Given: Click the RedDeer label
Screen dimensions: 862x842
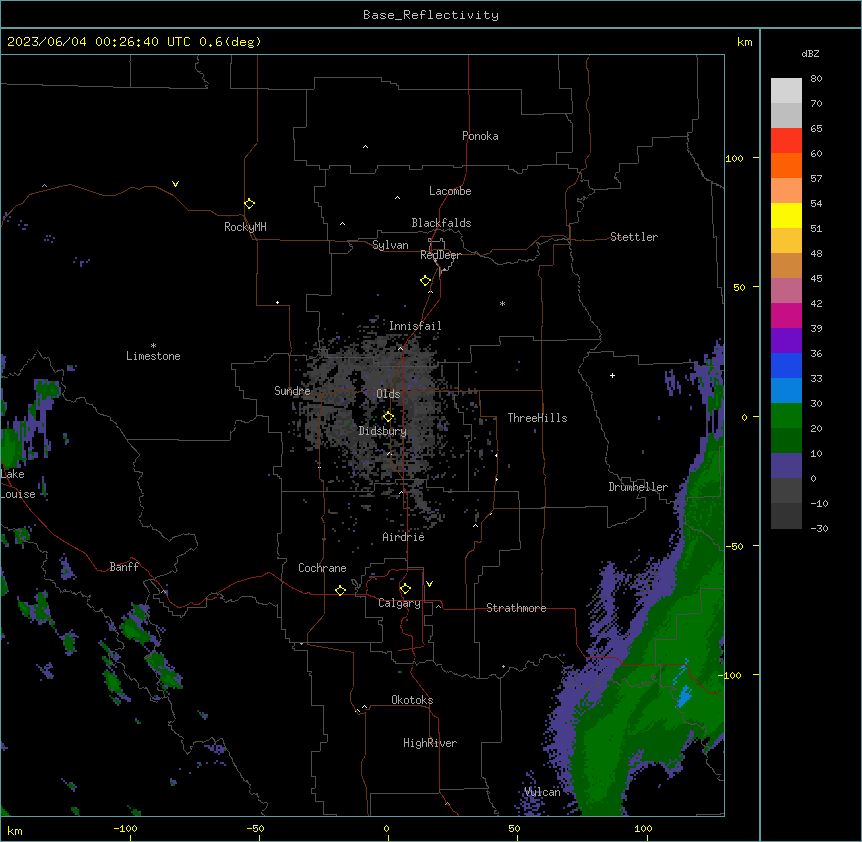Looking at the screenshot, I should tap(440, 255).
